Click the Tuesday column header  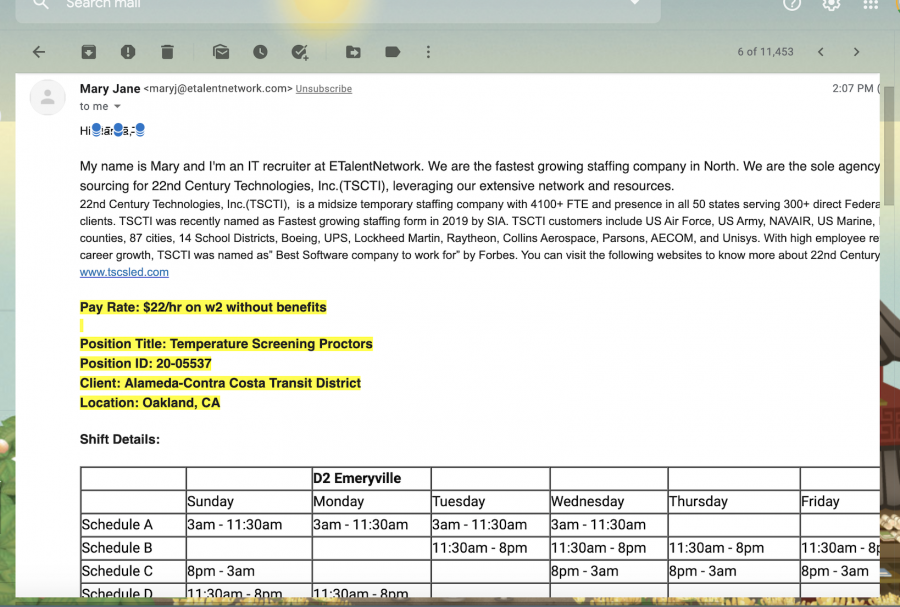click(490, 501)
